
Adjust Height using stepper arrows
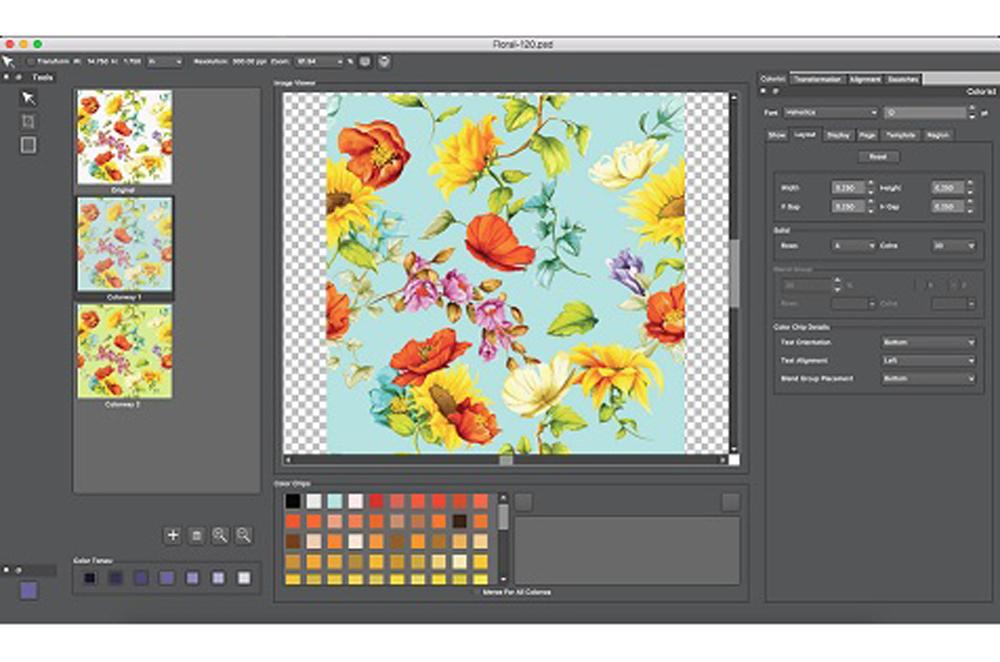[x=970, y=188]
